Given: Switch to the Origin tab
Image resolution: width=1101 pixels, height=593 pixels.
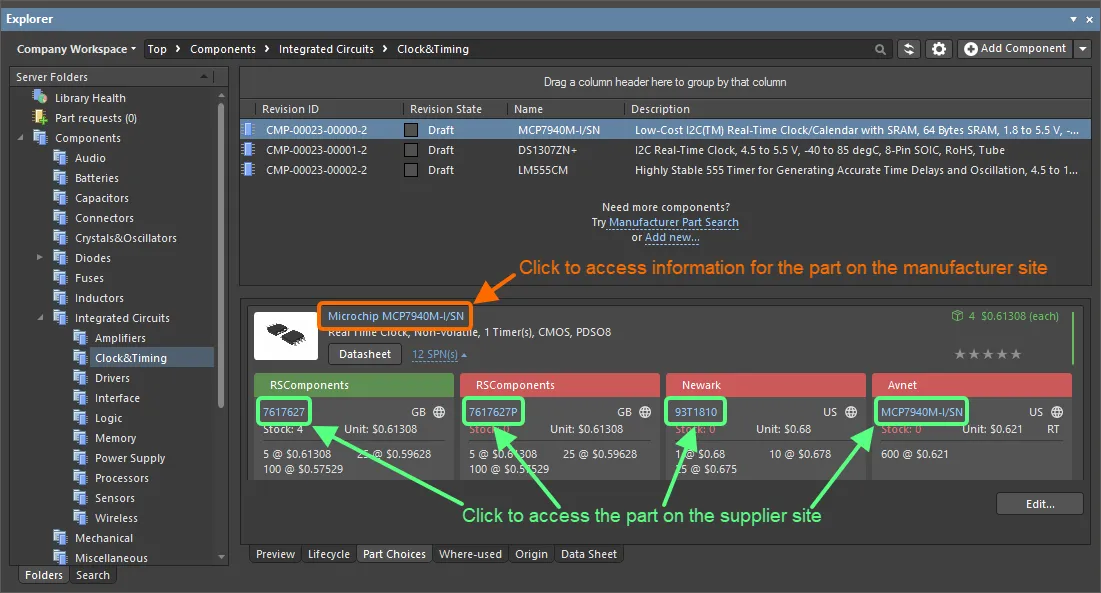Looking at the screenshot, I should 532,554.
